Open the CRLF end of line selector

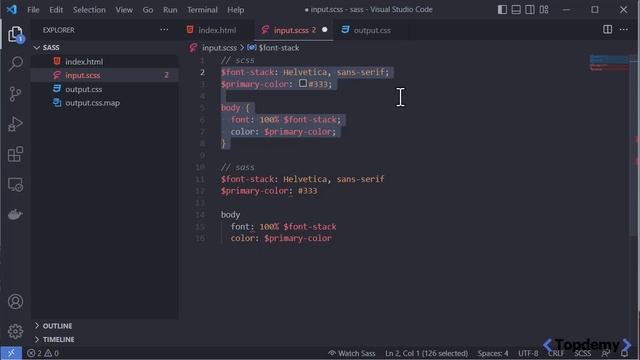pyautogui.click(x=556, y=353)
